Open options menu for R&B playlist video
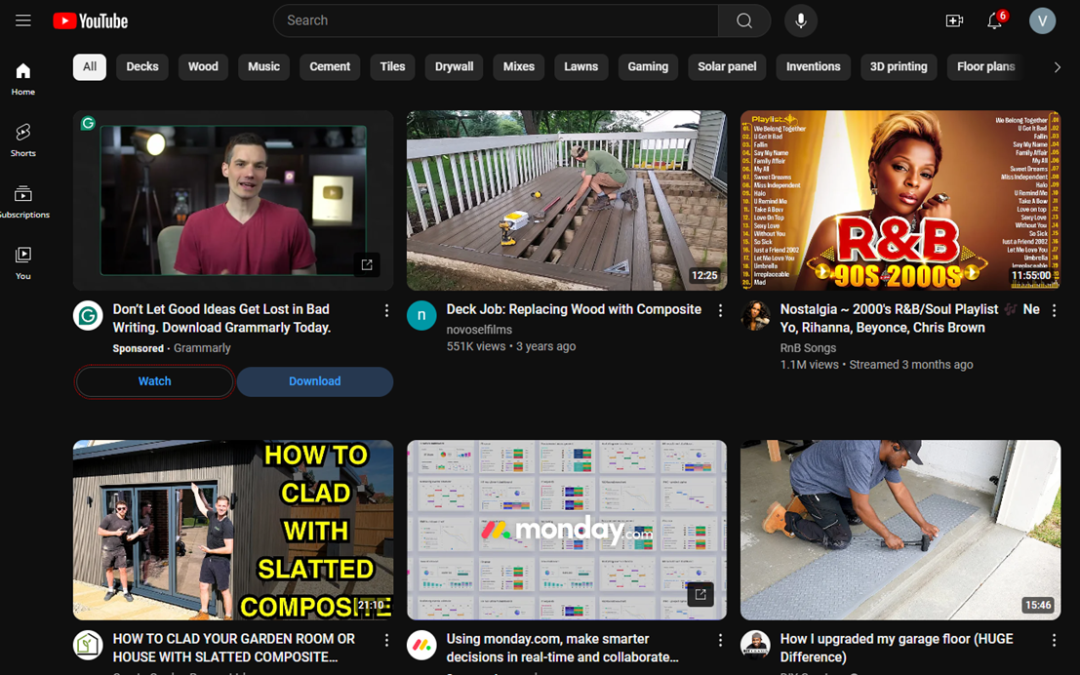 [1054, 311]
